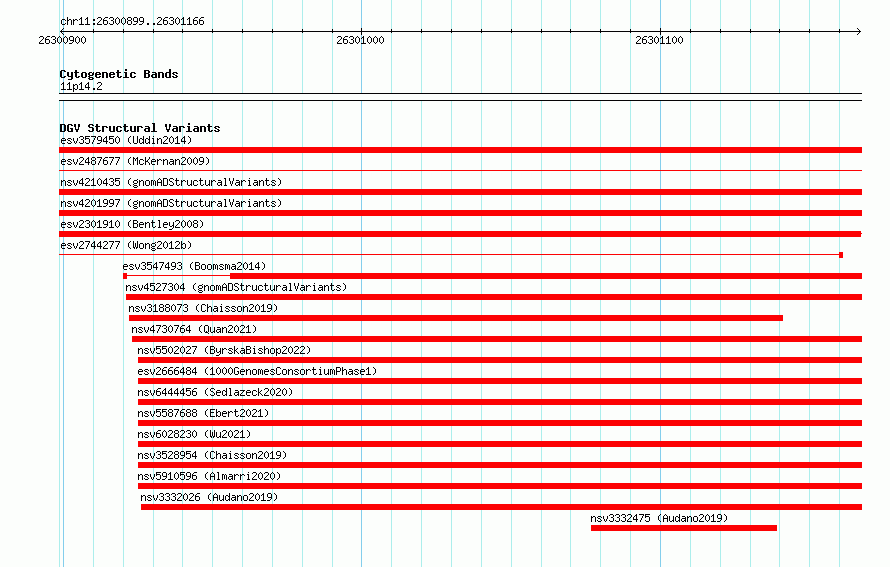Click the red bar of nsv4527304
This screenshot has height=567, width=890.
[x=494, y=297]
